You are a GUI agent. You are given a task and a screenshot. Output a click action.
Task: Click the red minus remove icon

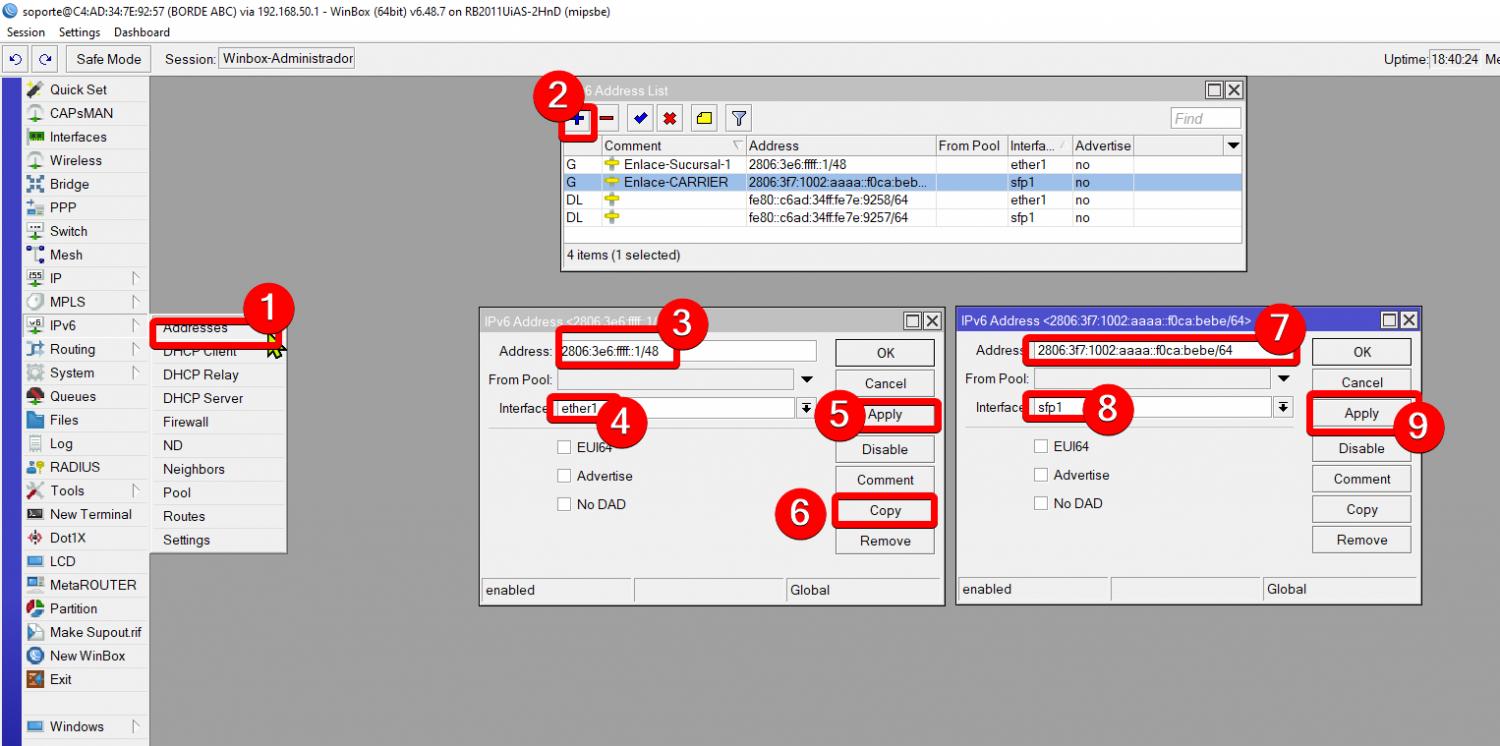coord(608,119)
